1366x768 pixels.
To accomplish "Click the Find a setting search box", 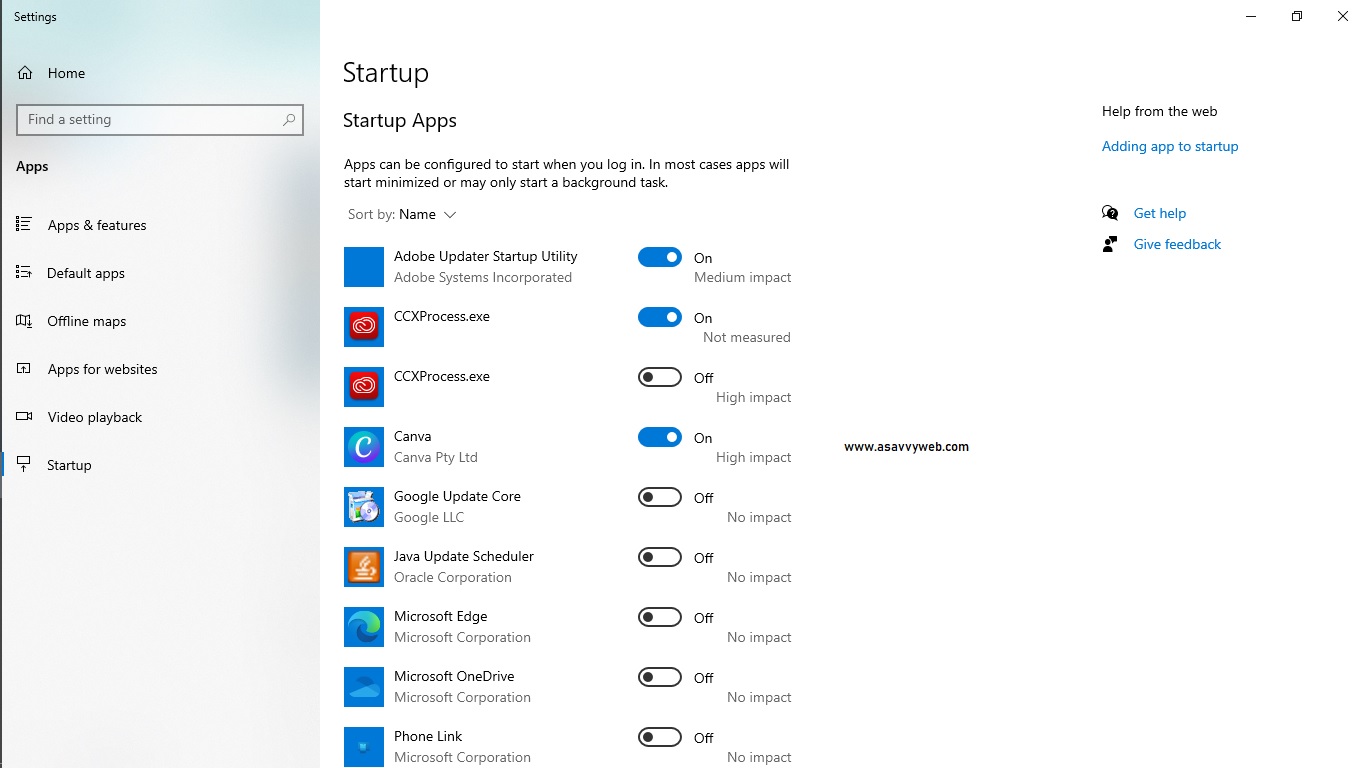I will pyautogui.click(x=150, y=120).
